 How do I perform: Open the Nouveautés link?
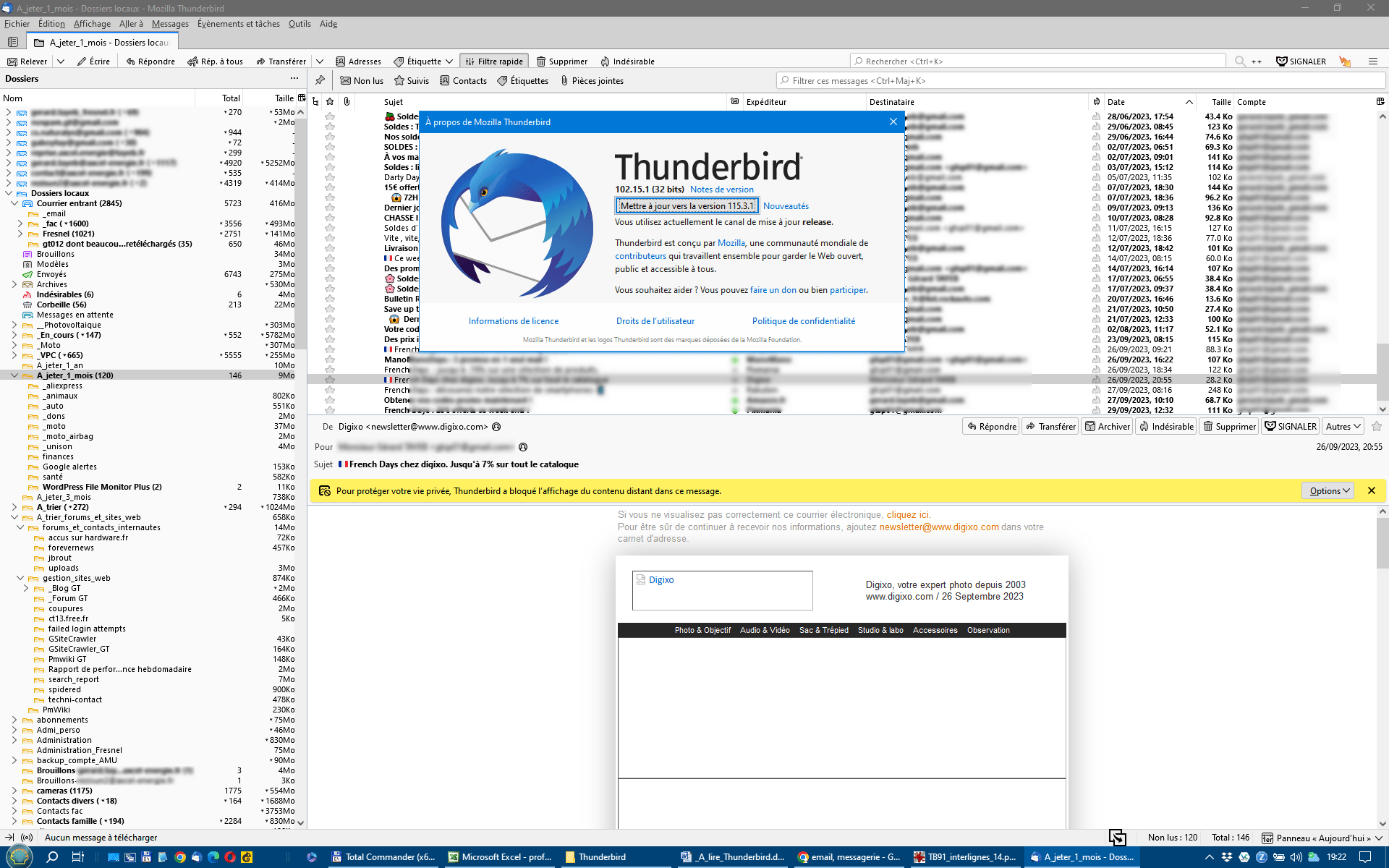[x=786, y=206]
